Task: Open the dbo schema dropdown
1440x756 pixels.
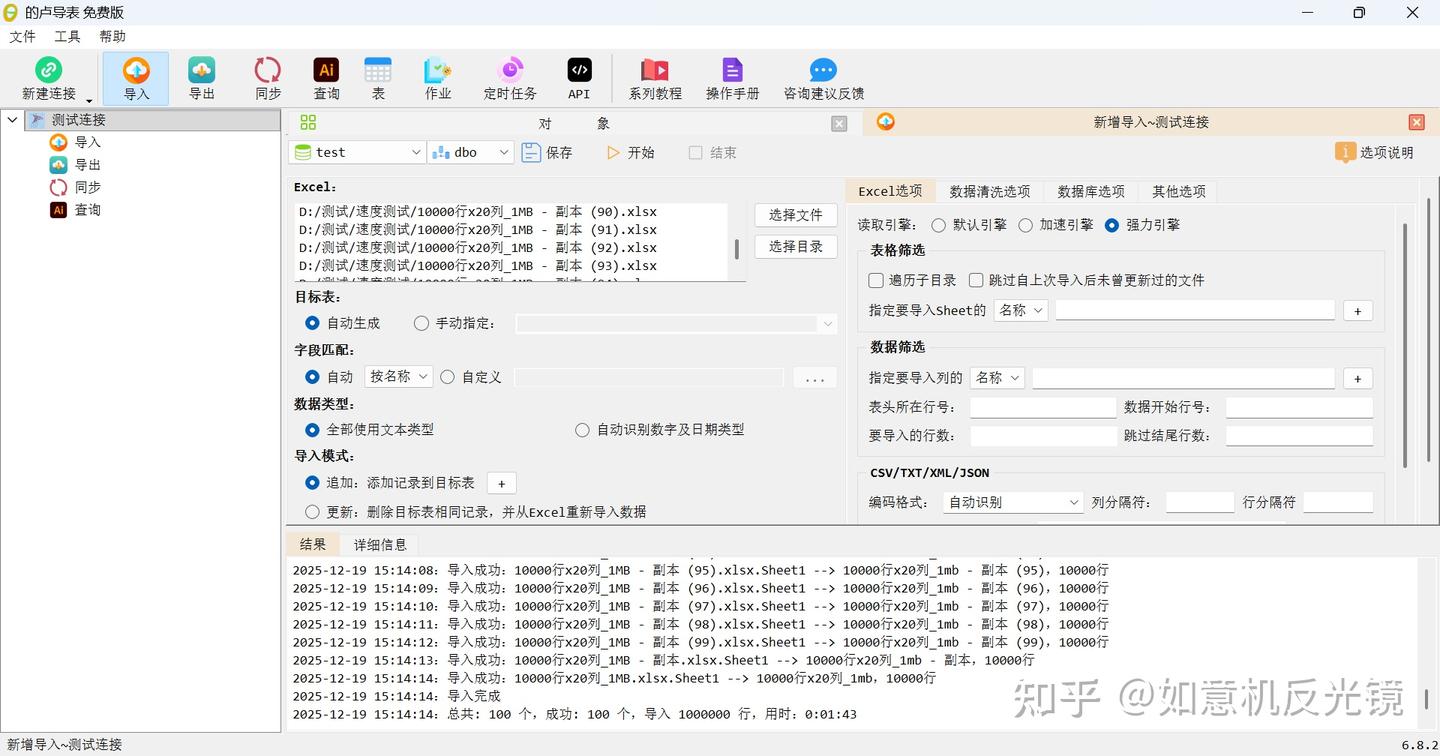Action: click(x=470, y=152)
